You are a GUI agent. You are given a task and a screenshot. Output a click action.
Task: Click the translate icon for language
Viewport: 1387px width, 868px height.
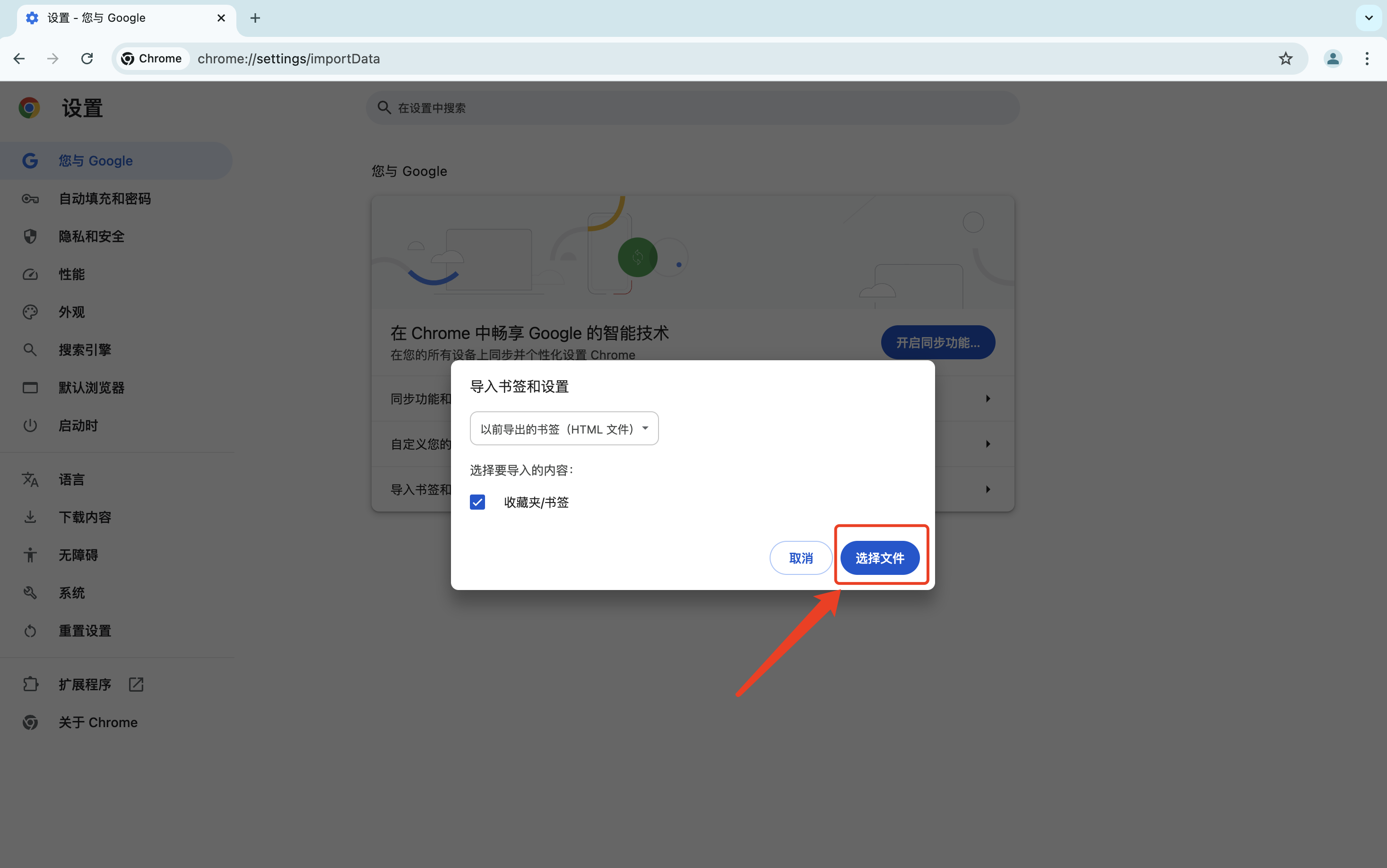coord(30,480)
